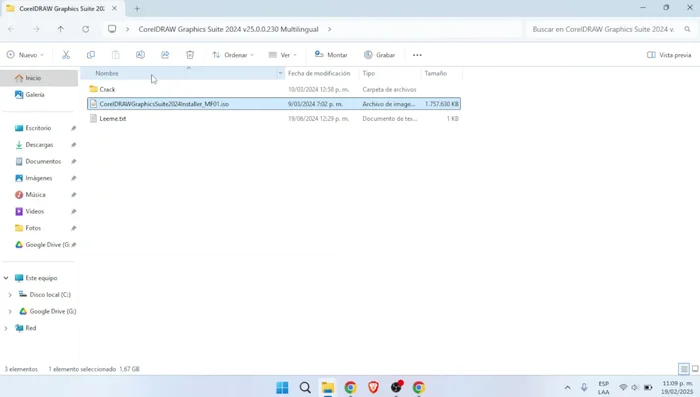This screenshot has height=397, width=700.
Task: Click ESP LAA language indicator
Action: point(604,387)
